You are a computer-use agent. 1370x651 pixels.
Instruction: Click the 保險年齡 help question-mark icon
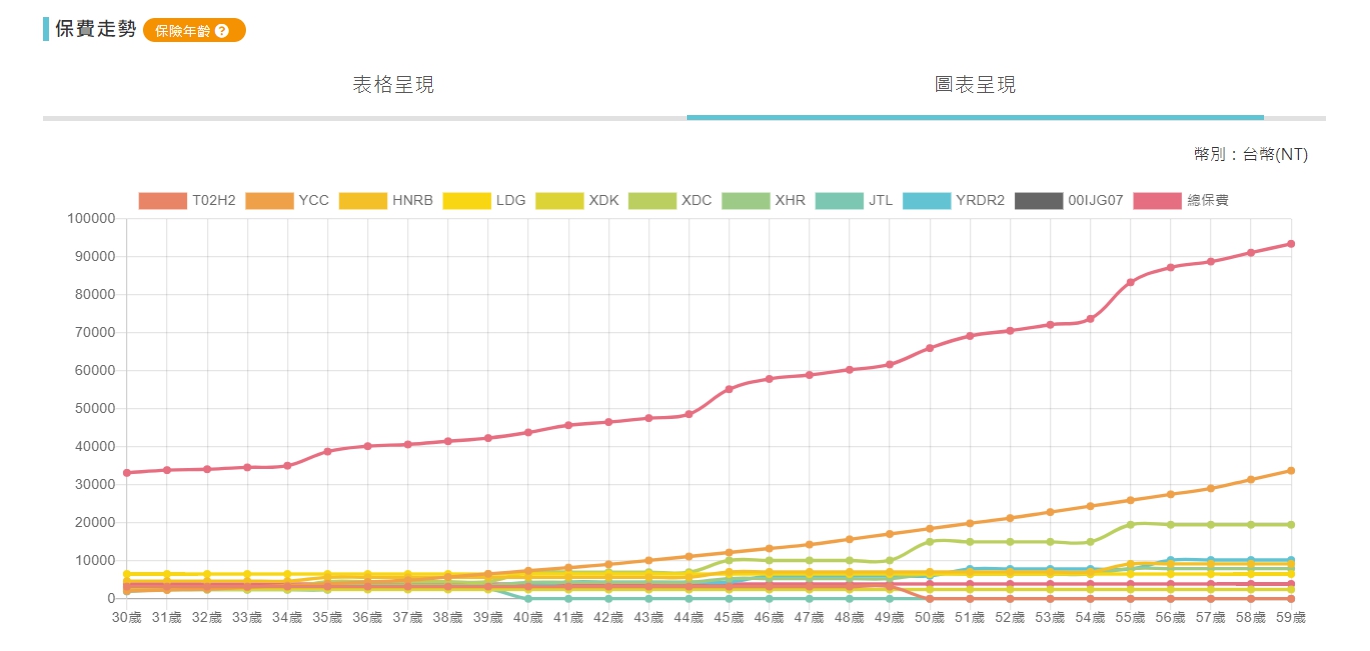[x=222, y=31]
